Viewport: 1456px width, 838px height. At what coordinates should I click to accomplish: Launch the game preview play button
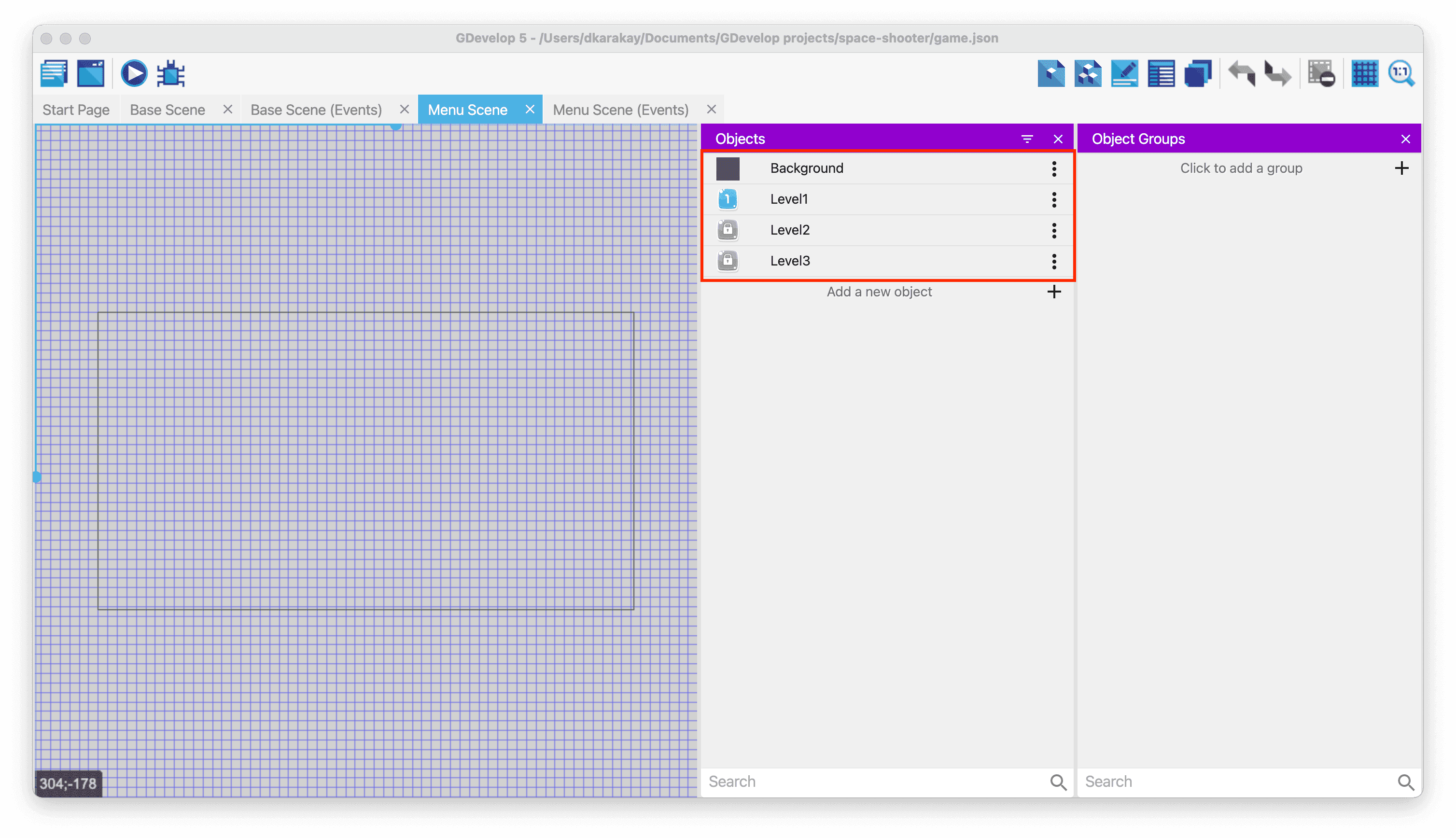(x=134, y=74)
